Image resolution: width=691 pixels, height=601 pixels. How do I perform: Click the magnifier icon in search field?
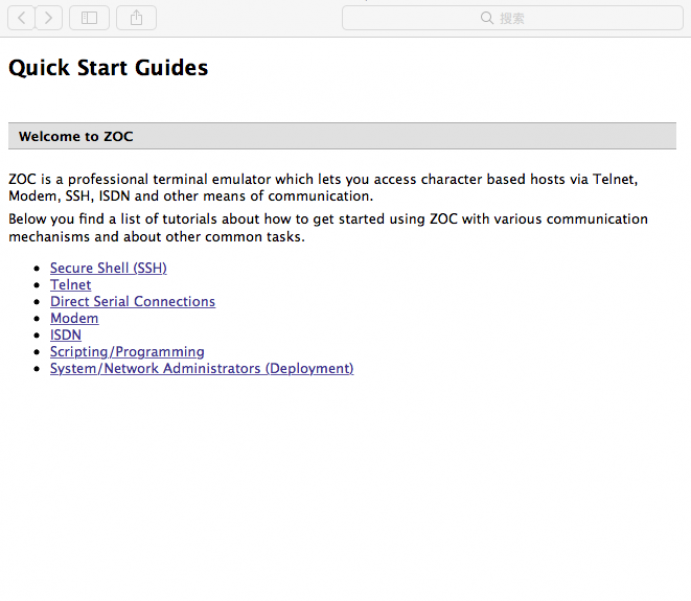point(487,18)
